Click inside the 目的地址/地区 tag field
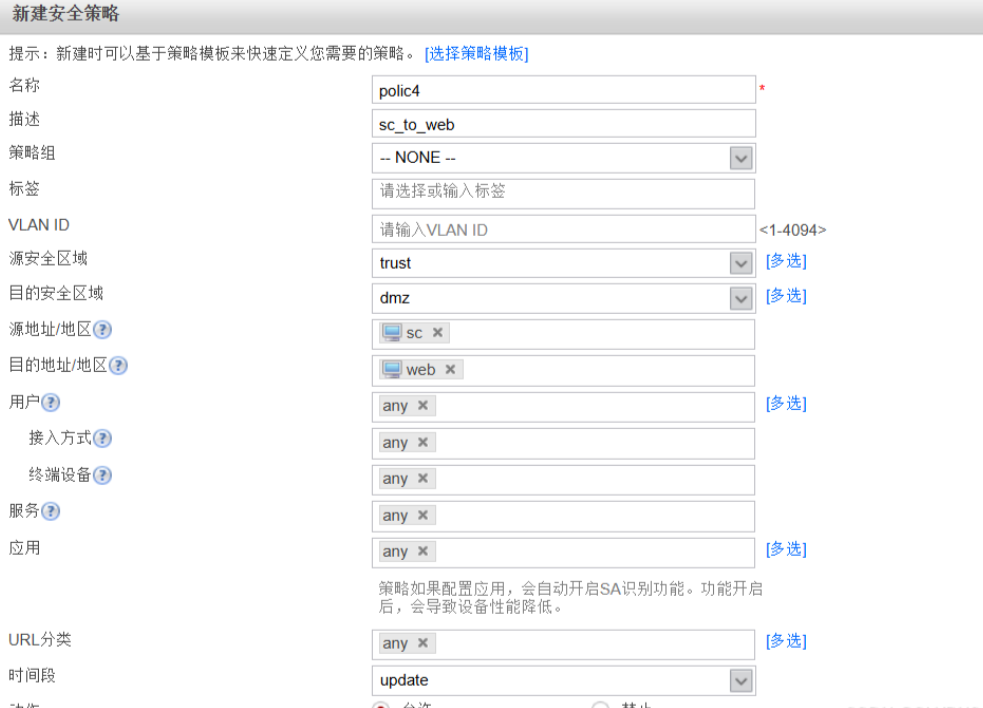The height and width of the screenshot is (708, 983). pos(564,371)
